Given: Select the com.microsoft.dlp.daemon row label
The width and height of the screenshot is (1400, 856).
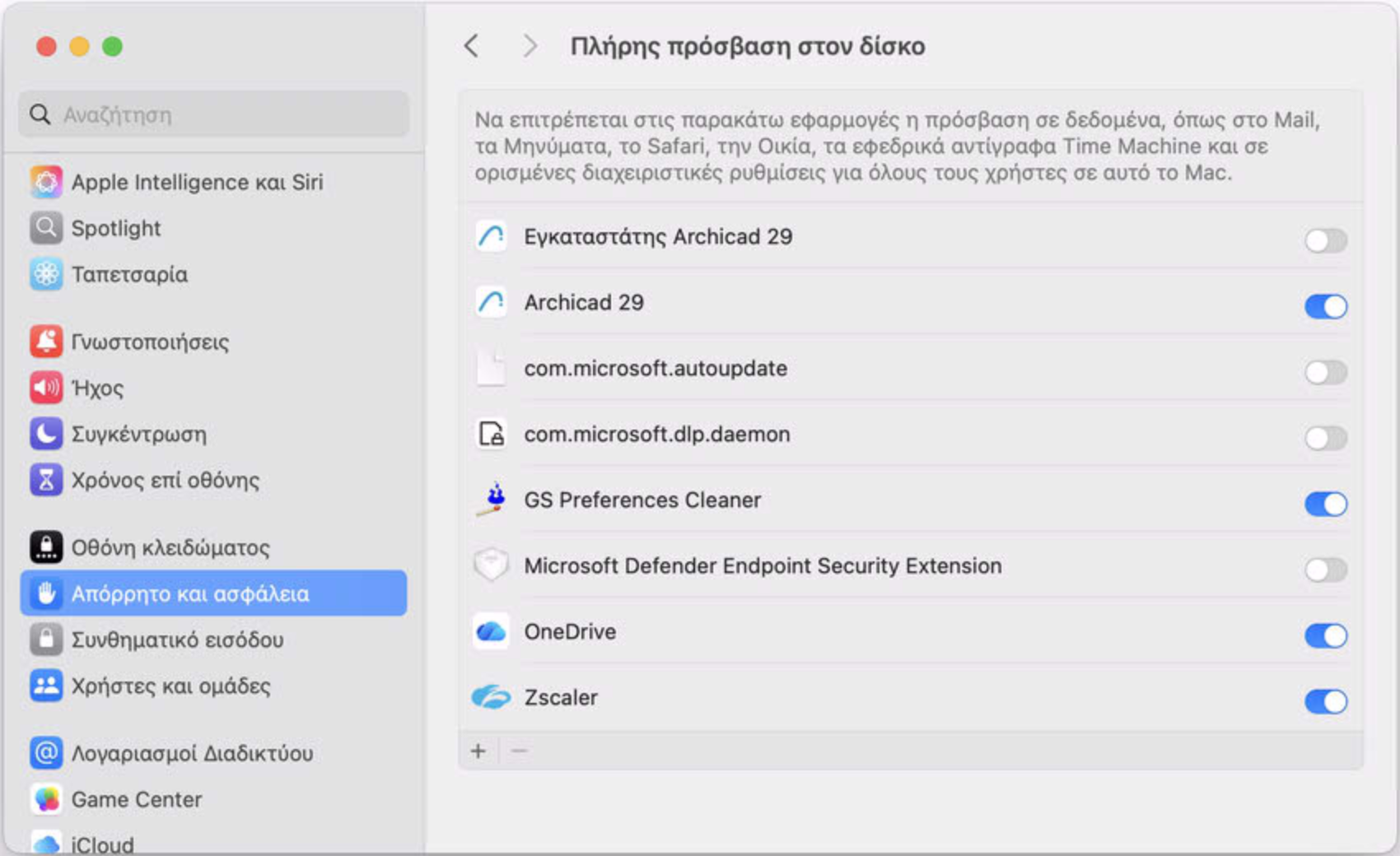Looking at the screenshot, I should [657, 435].
